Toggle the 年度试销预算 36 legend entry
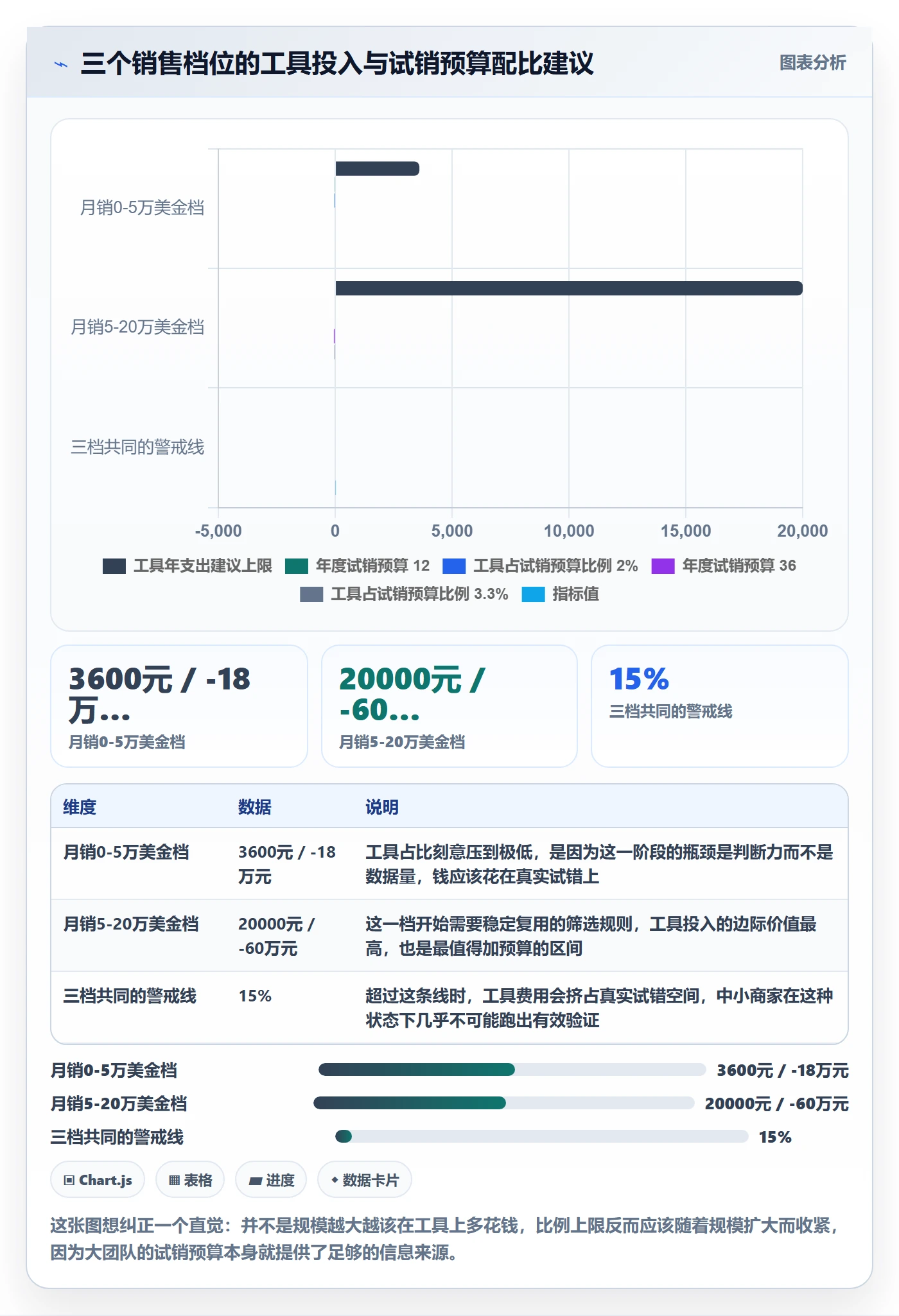This screenshot has width=899, height=1316. point(724,566)
